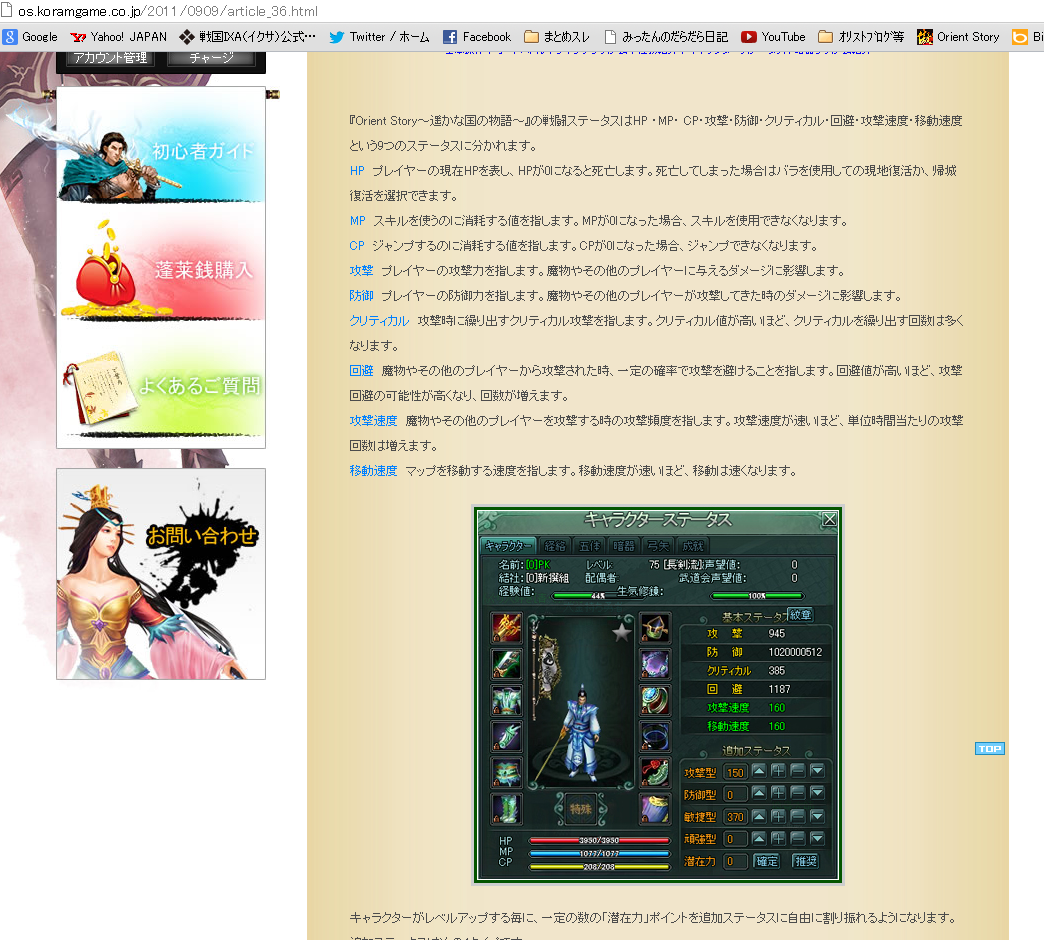
Task: Click the 移動速度 term link in article
Action: [x=373, y=471]
